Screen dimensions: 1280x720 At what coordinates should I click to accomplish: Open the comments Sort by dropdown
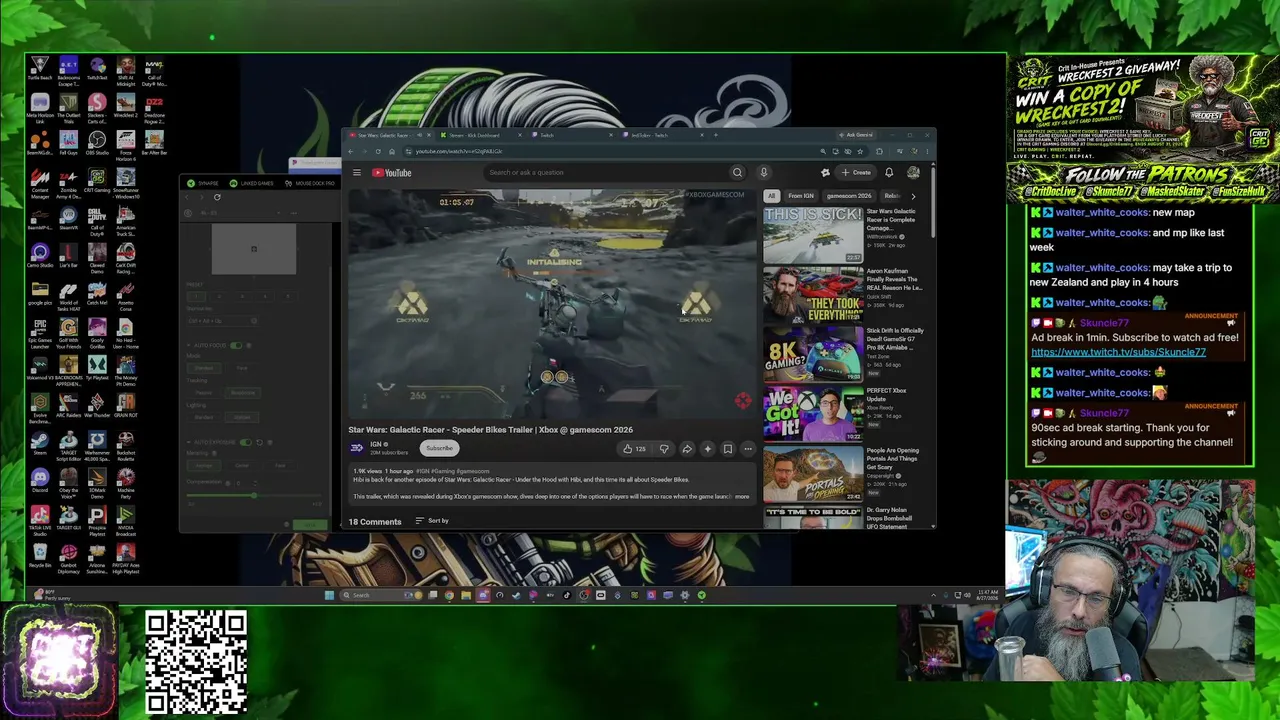[432, 521]
